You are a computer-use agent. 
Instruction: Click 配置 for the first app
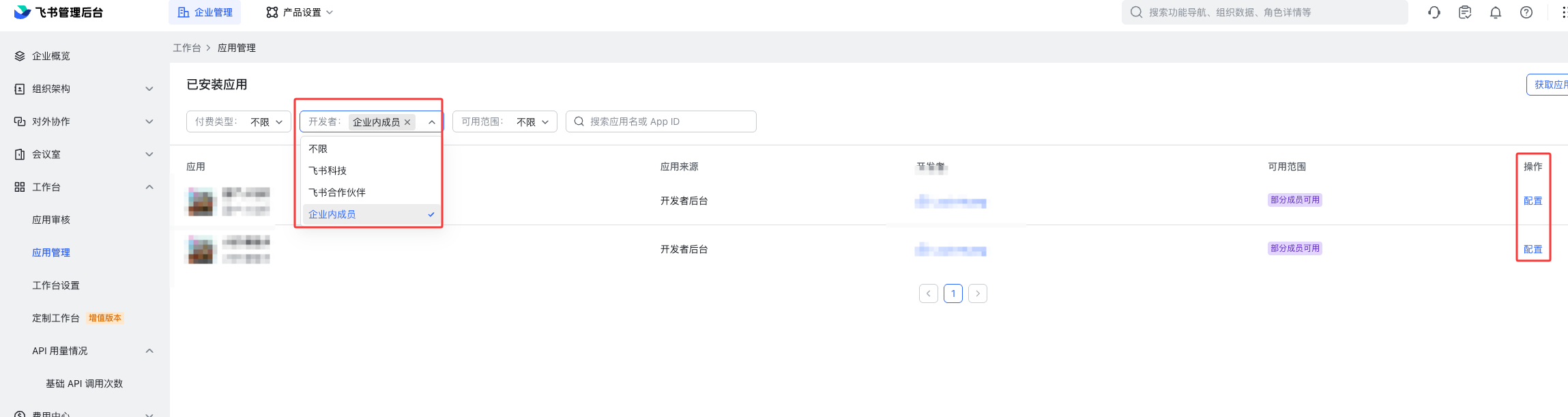pos(1533,201)
